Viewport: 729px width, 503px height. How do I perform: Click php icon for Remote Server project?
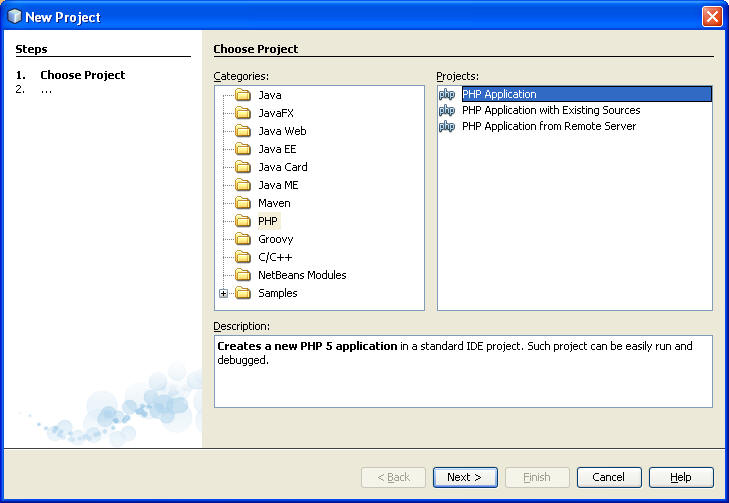447,126
